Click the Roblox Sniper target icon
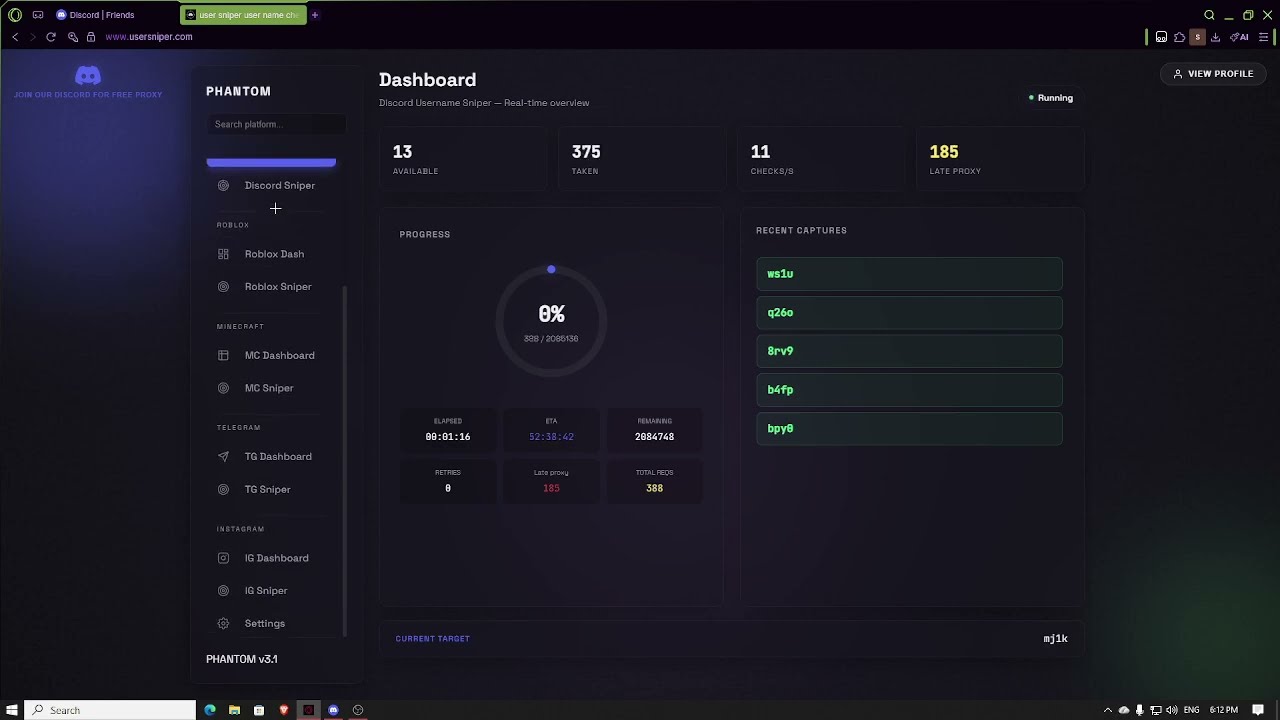 click(223, 287)
